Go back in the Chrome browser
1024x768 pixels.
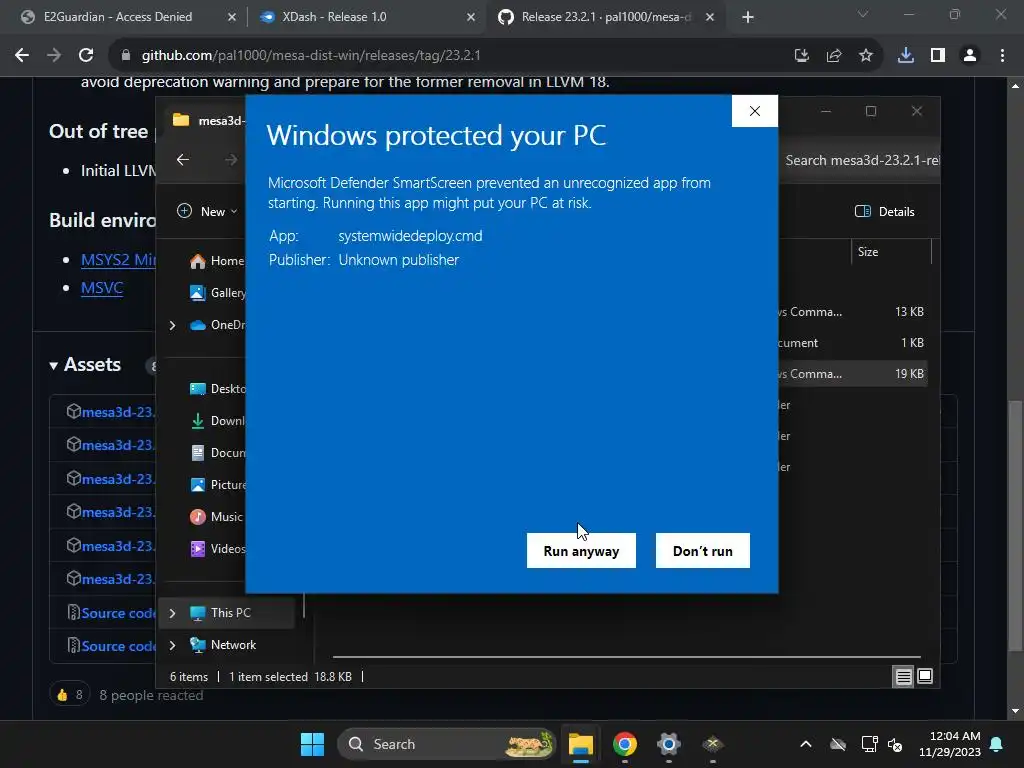tap(22, 56)
